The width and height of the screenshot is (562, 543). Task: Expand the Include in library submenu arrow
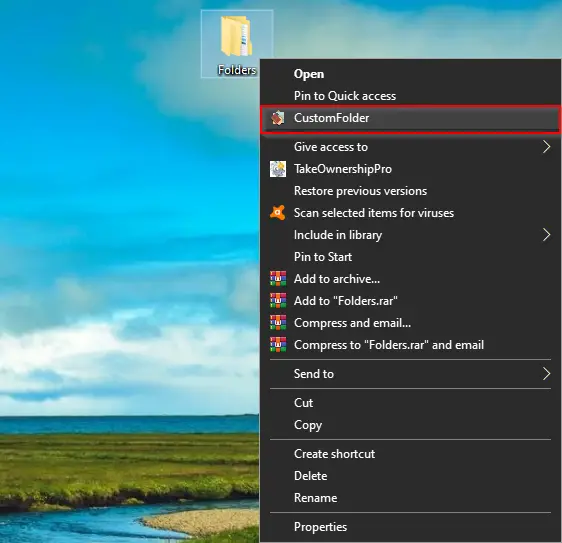point(546,235)
